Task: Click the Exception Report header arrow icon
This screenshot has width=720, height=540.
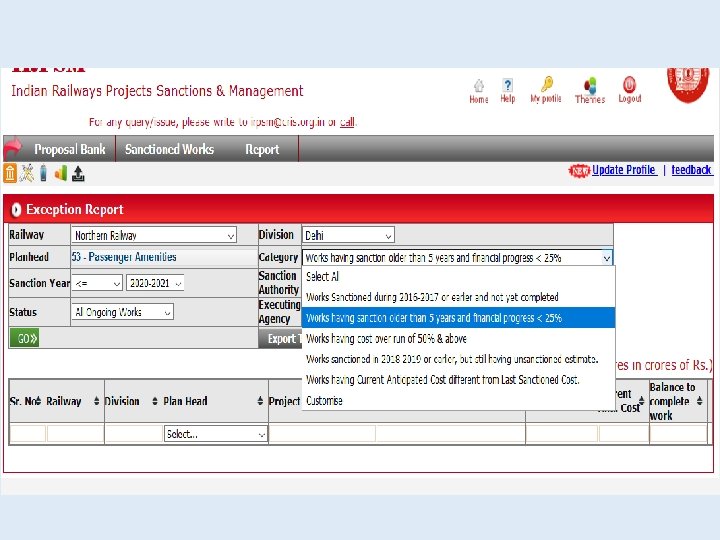Action: click(16, 209)
